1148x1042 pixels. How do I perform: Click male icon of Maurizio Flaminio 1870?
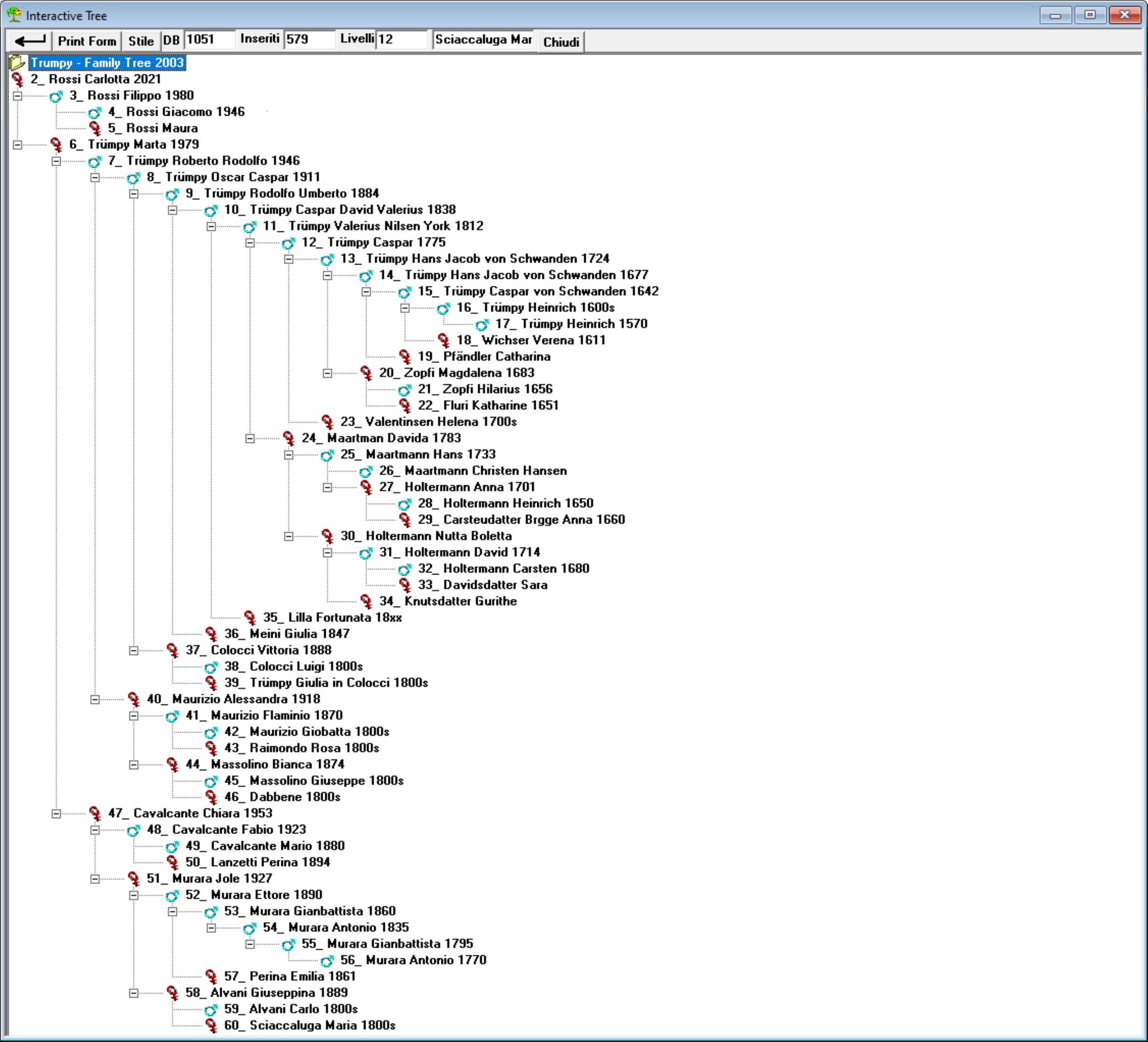pyautogui.click(x=172, y=716)
